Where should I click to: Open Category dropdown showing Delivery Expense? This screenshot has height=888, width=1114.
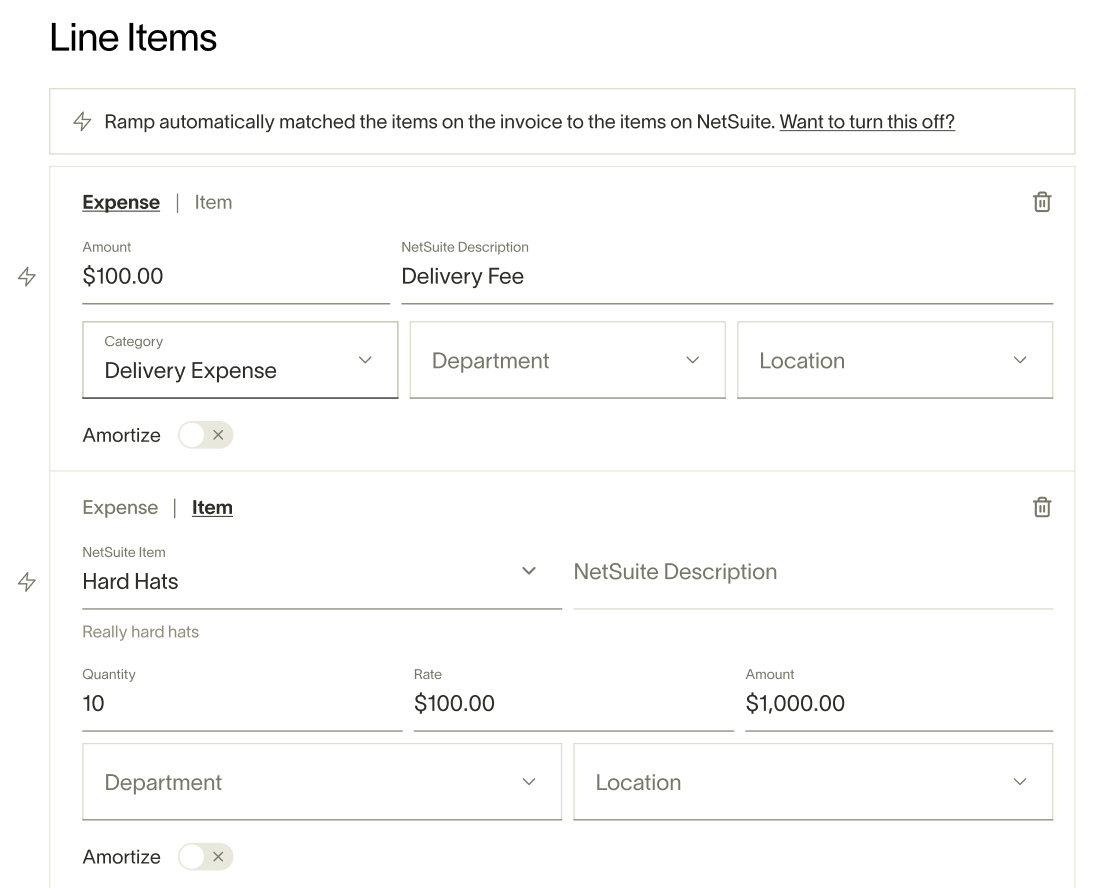[240, 360]
